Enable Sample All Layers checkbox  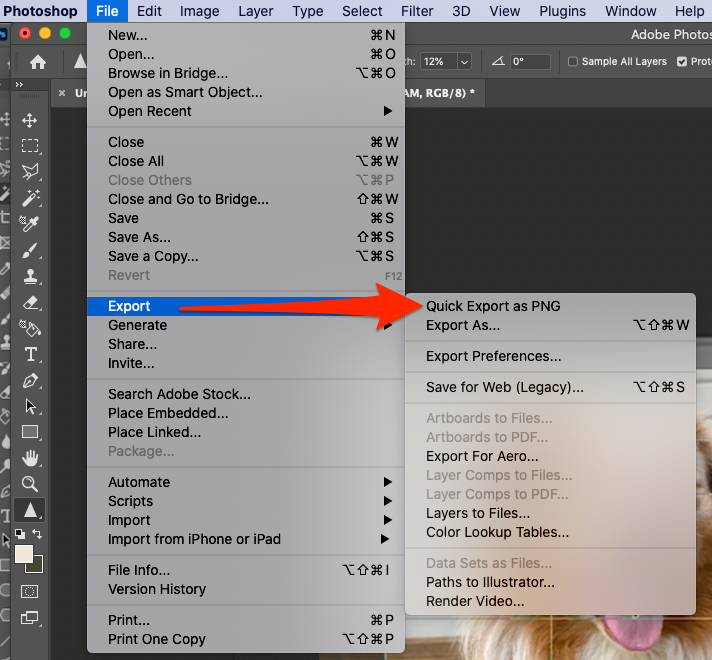[573, 61]
